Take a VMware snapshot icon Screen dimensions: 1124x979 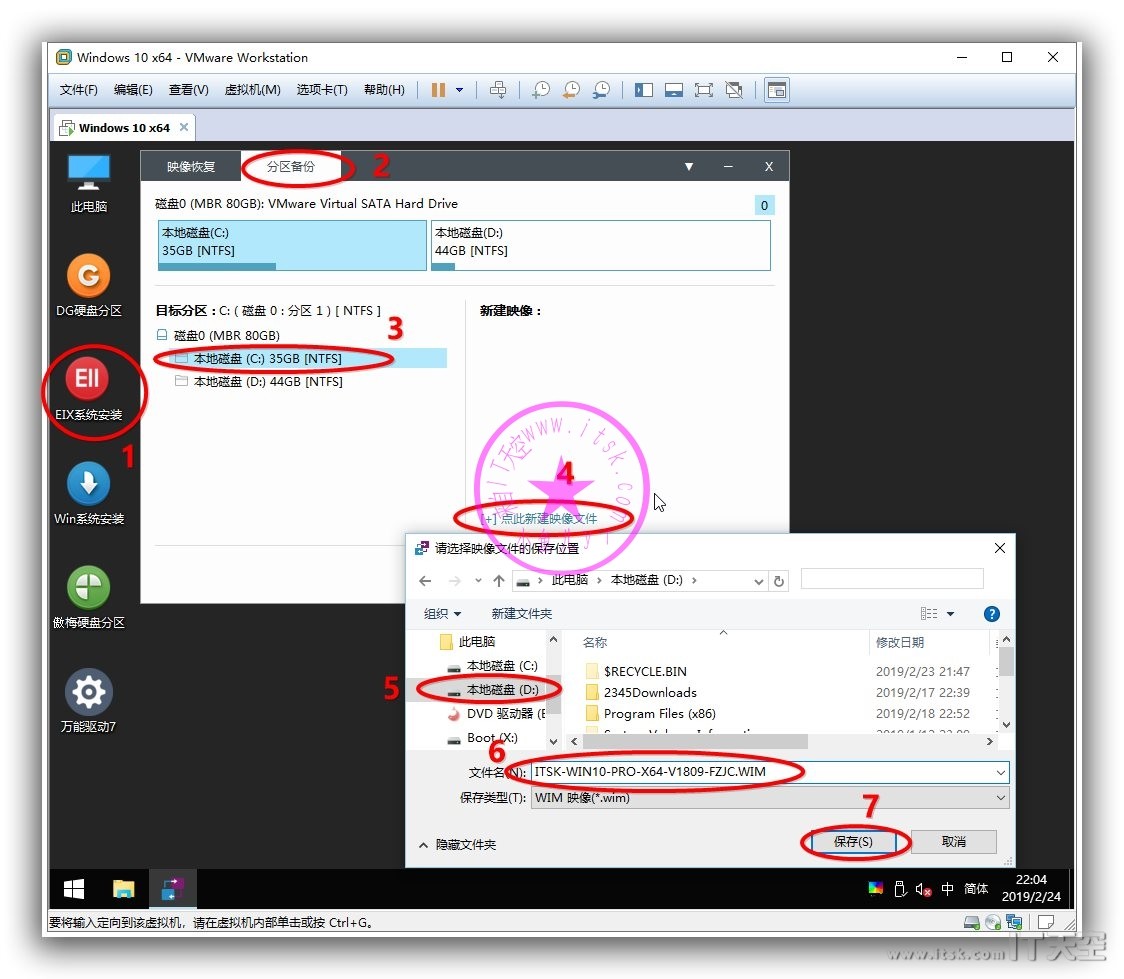(541, 90)
